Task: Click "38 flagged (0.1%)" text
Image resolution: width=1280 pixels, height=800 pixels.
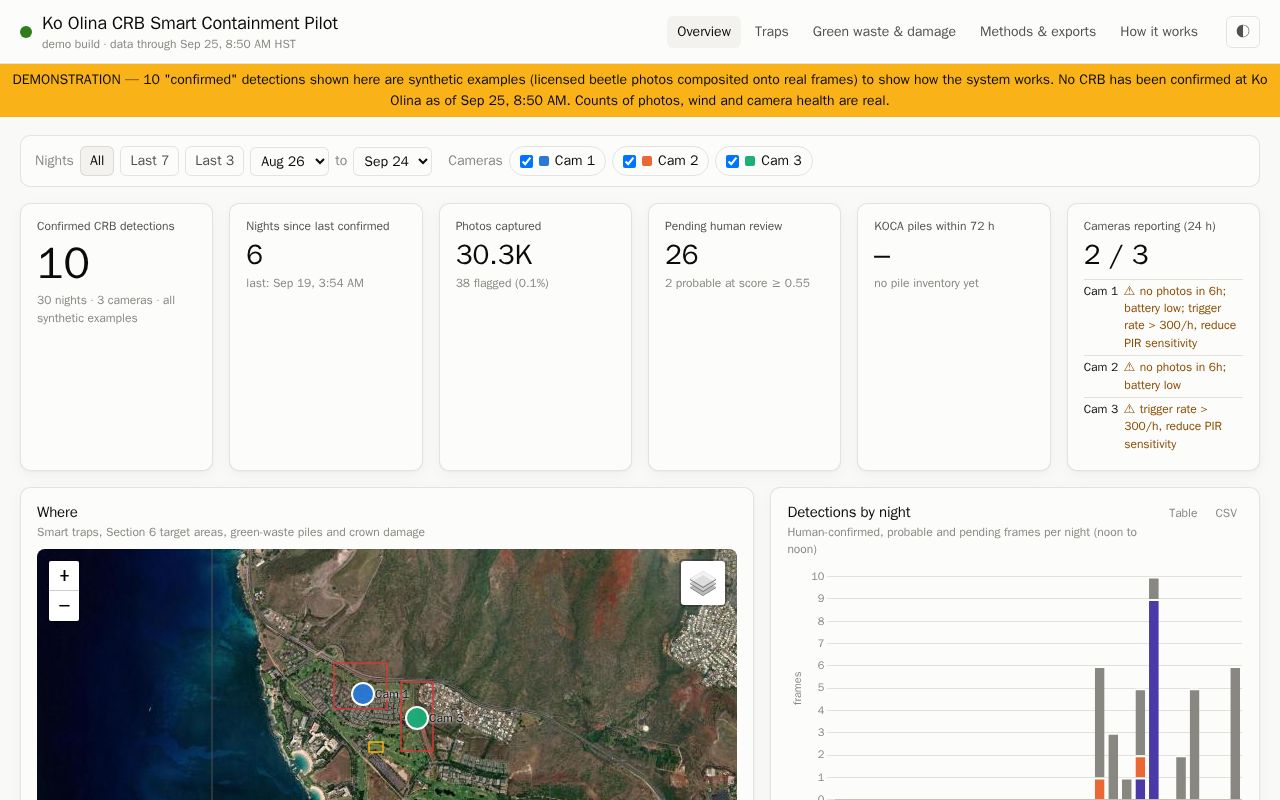Action: point(502,283)
